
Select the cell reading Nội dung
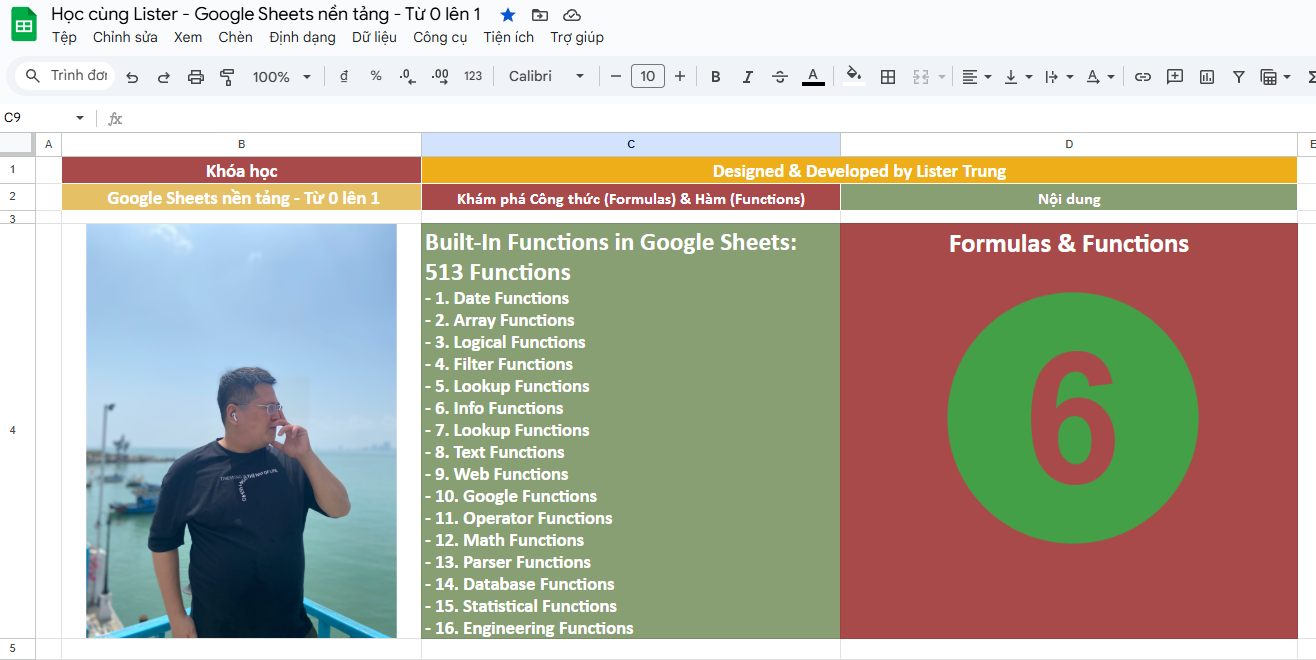point(1068,198)
